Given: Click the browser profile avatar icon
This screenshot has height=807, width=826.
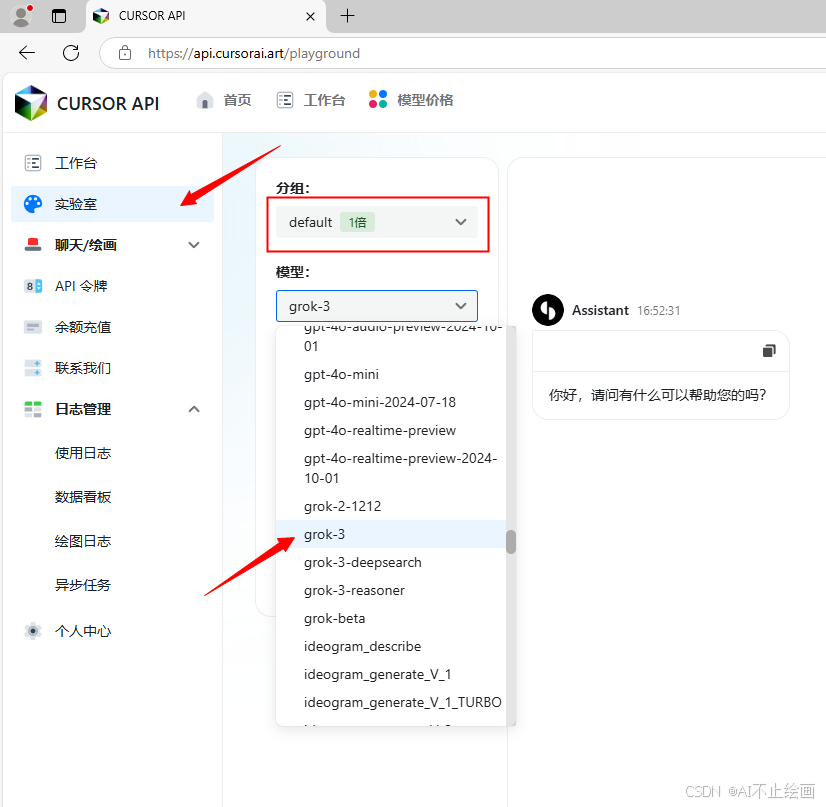Looking at the screenshot, I should pos(22,16).
